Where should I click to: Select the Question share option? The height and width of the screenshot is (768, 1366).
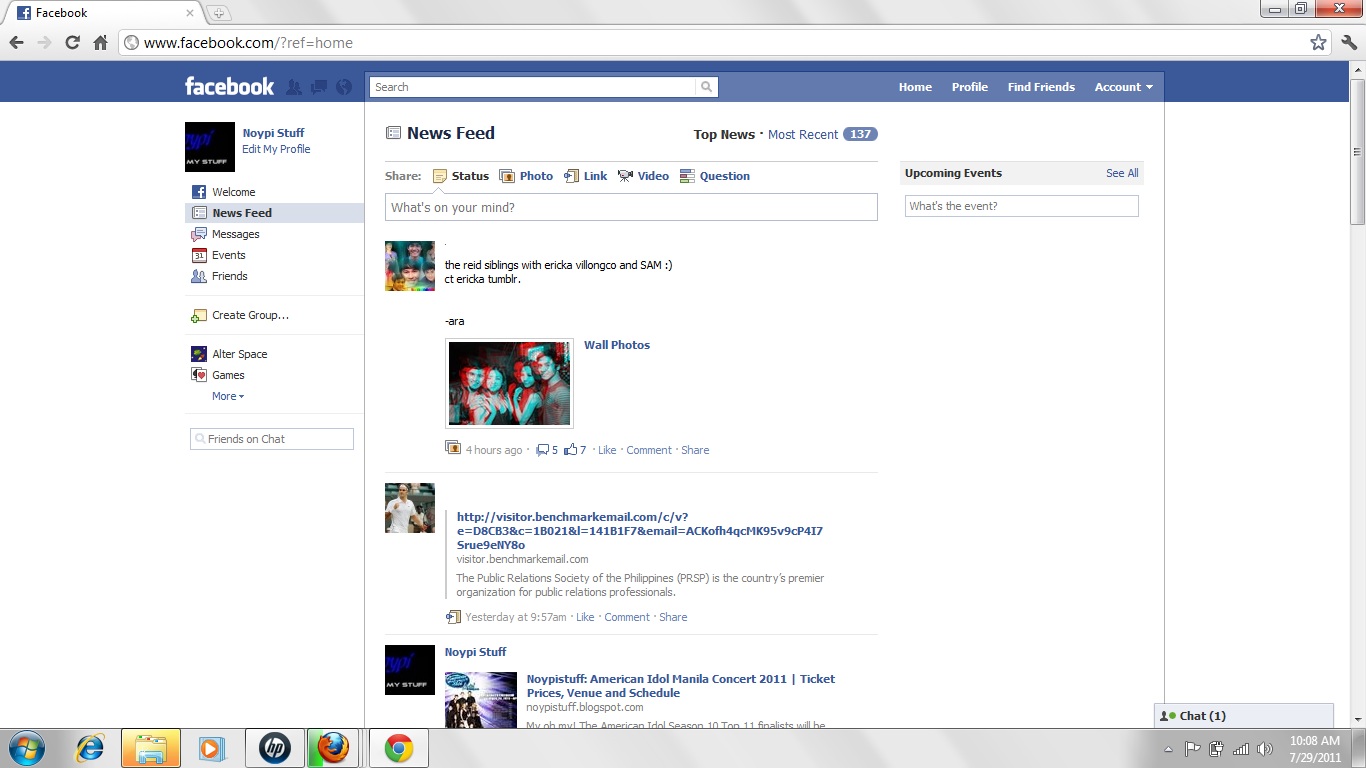(715, 176)
